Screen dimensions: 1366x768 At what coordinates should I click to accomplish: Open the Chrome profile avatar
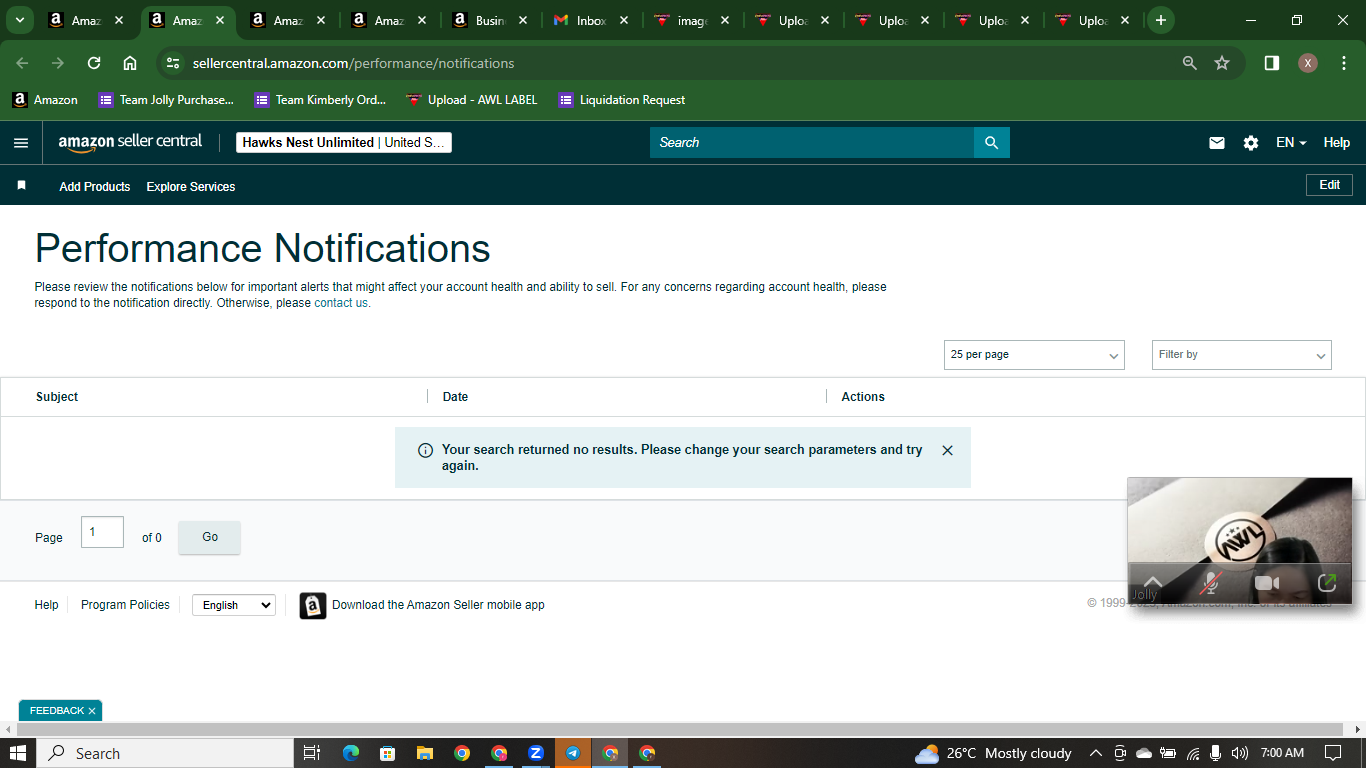[x=1308, y=63]
